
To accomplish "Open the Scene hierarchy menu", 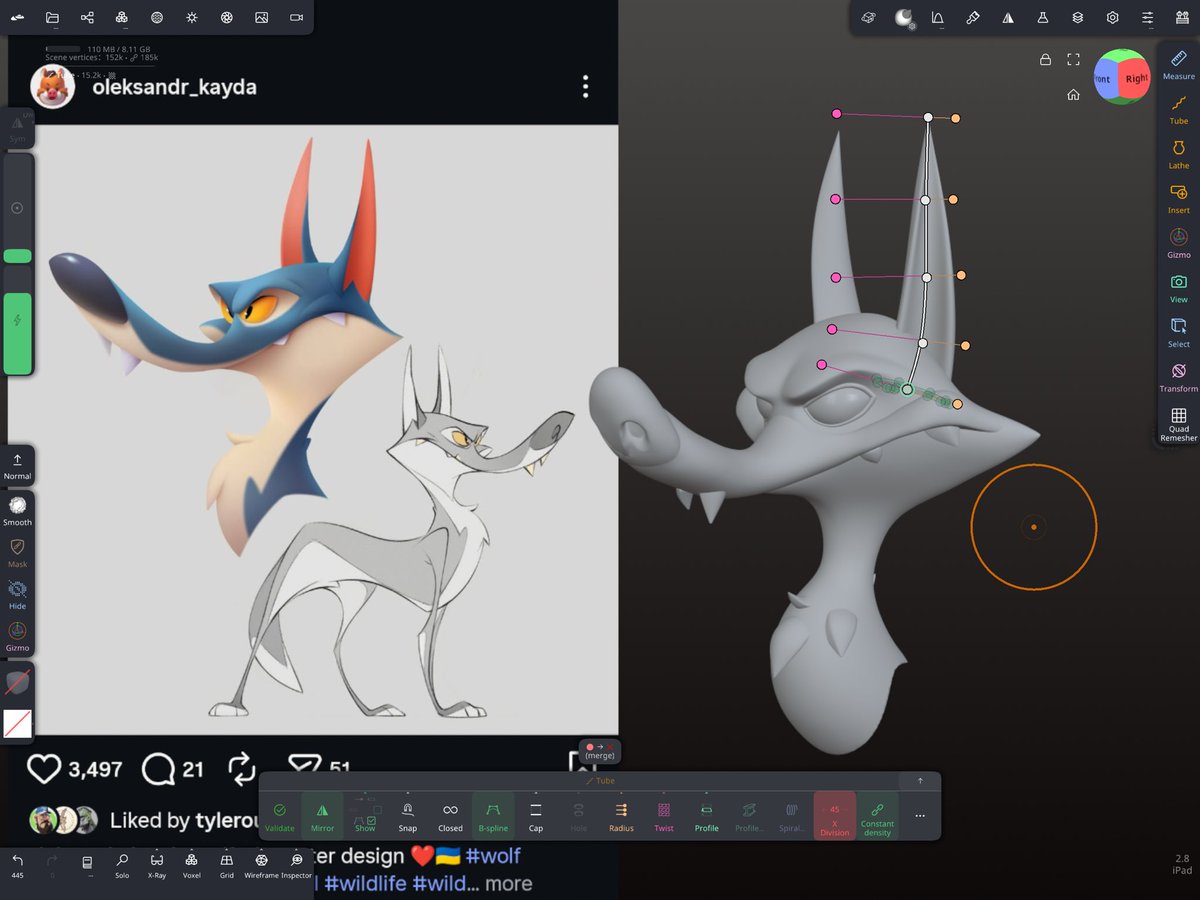I will (x=87, y=18).
